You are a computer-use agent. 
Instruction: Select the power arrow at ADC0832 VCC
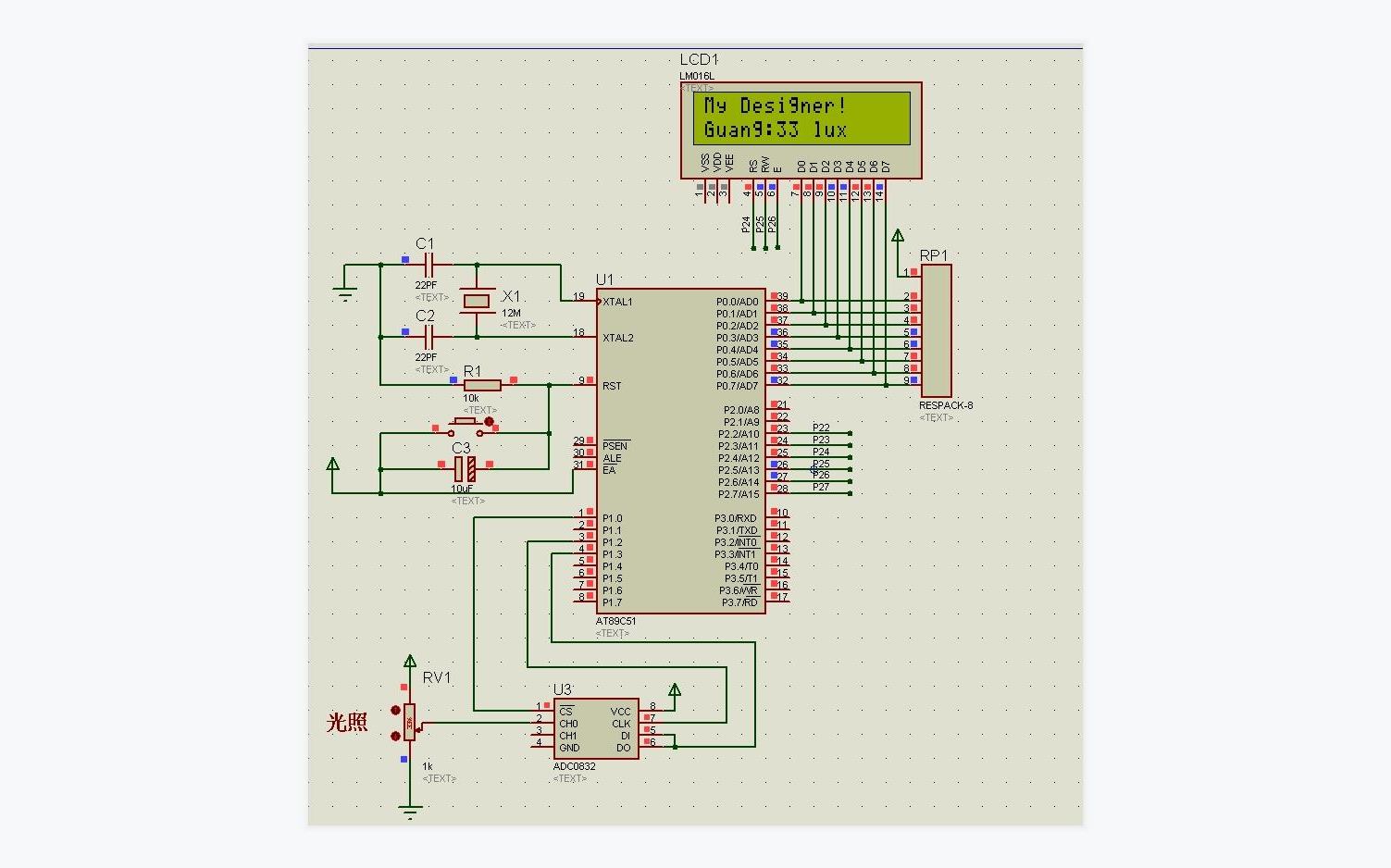click(675, 689)
